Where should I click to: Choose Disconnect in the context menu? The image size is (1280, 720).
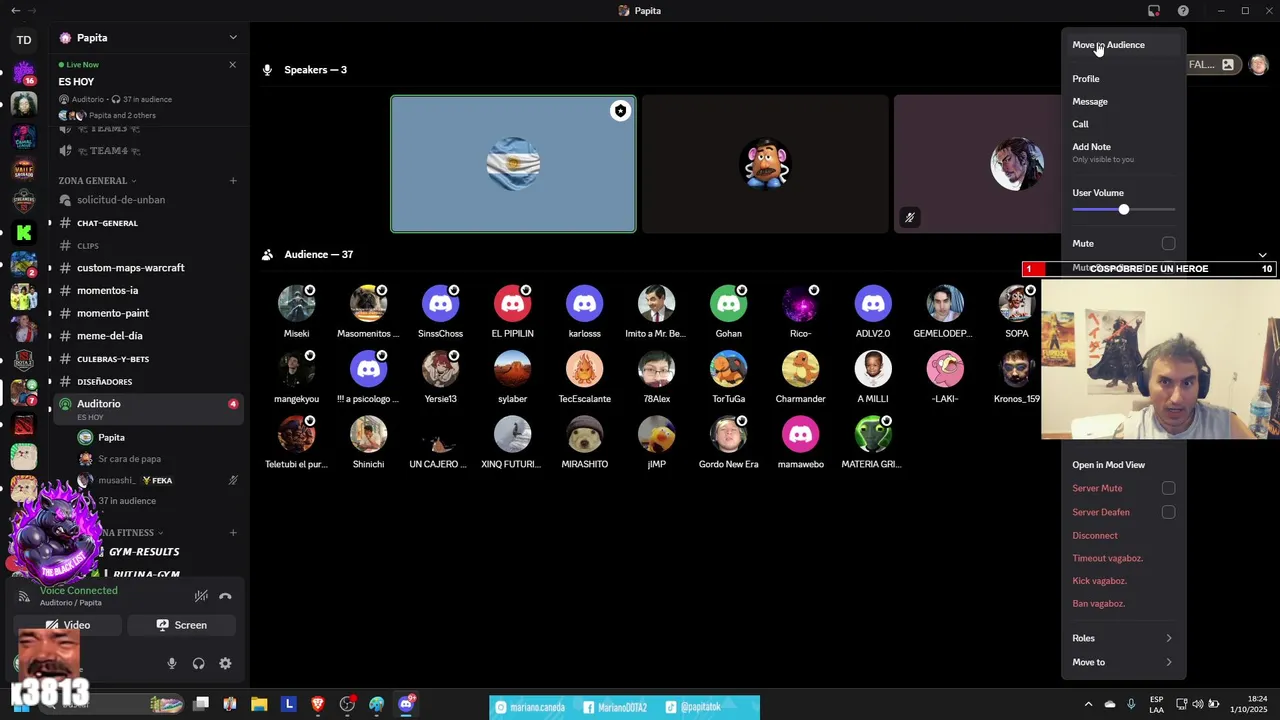(1123, 536)
